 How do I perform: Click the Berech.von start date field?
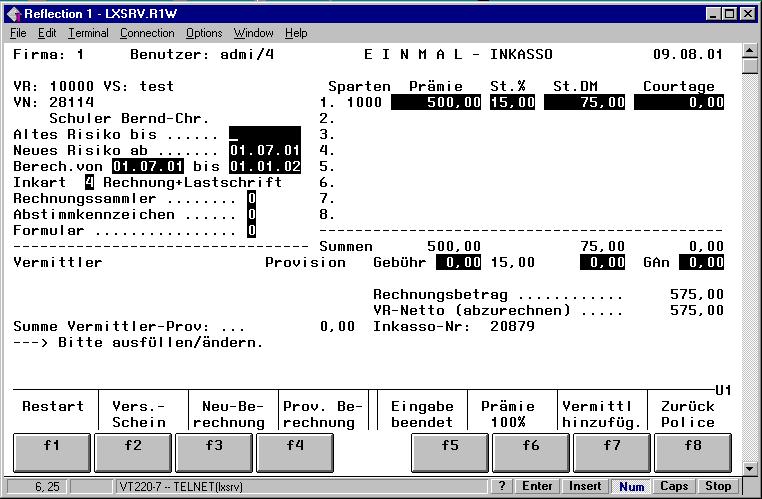(148, 166)
